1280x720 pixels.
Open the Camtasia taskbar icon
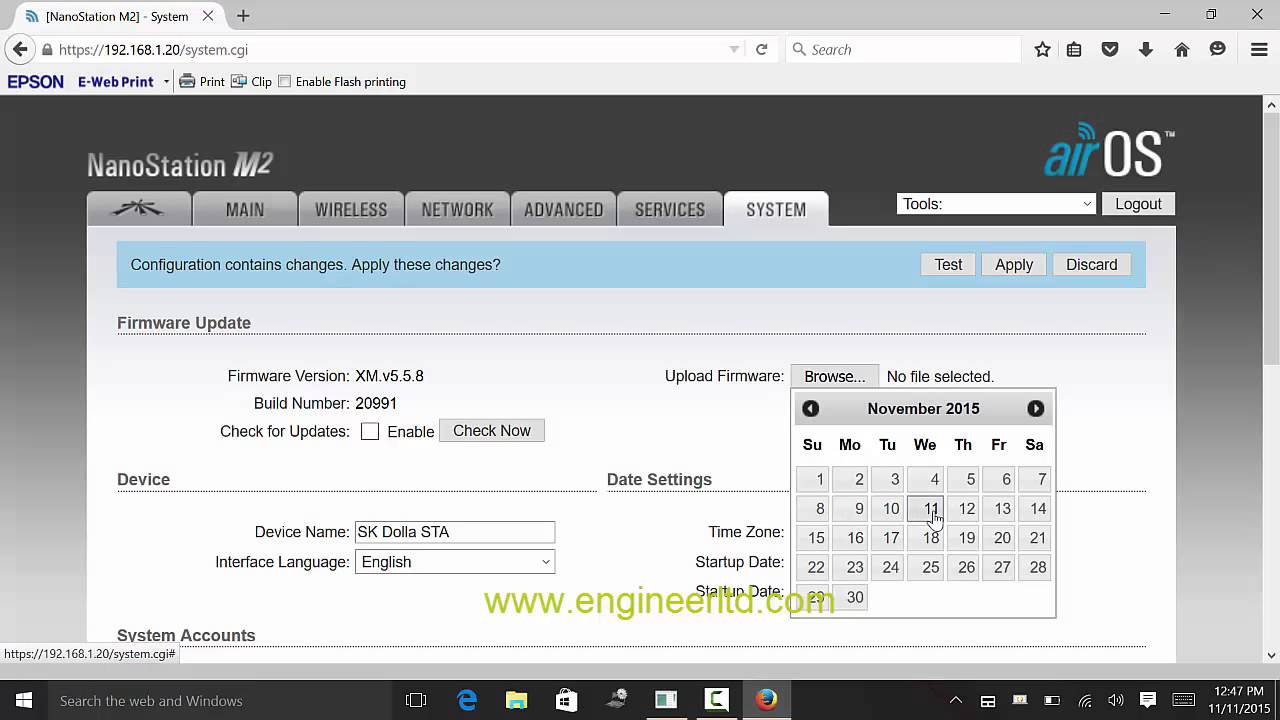[x=717, y=700]
